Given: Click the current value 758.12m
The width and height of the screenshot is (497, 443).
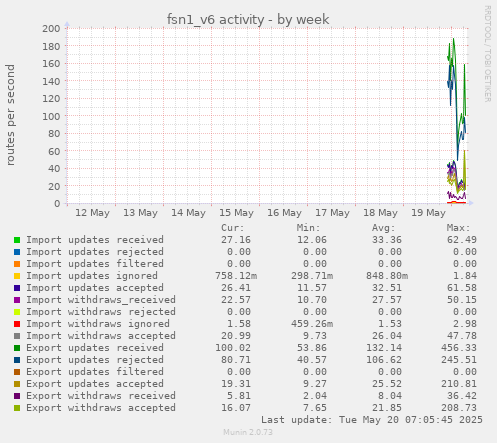Looking at the screenshot, I should pyautogui.click(x=236, y=276).
